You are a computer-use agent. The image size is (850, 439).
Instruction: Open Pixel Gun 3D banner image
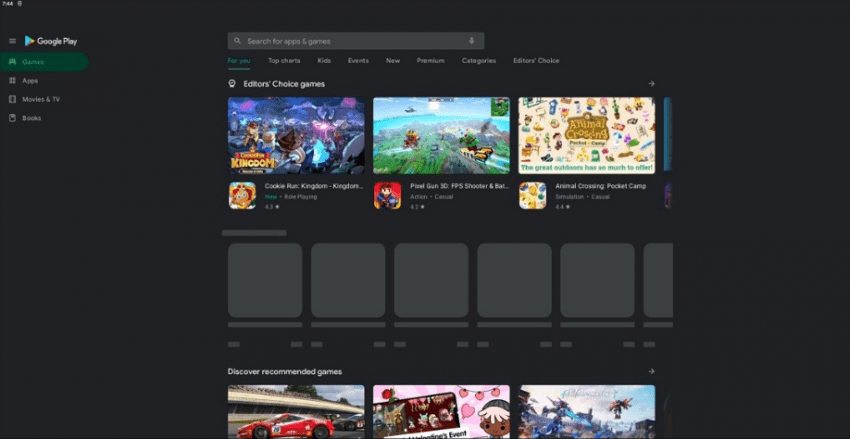point(441,135)
